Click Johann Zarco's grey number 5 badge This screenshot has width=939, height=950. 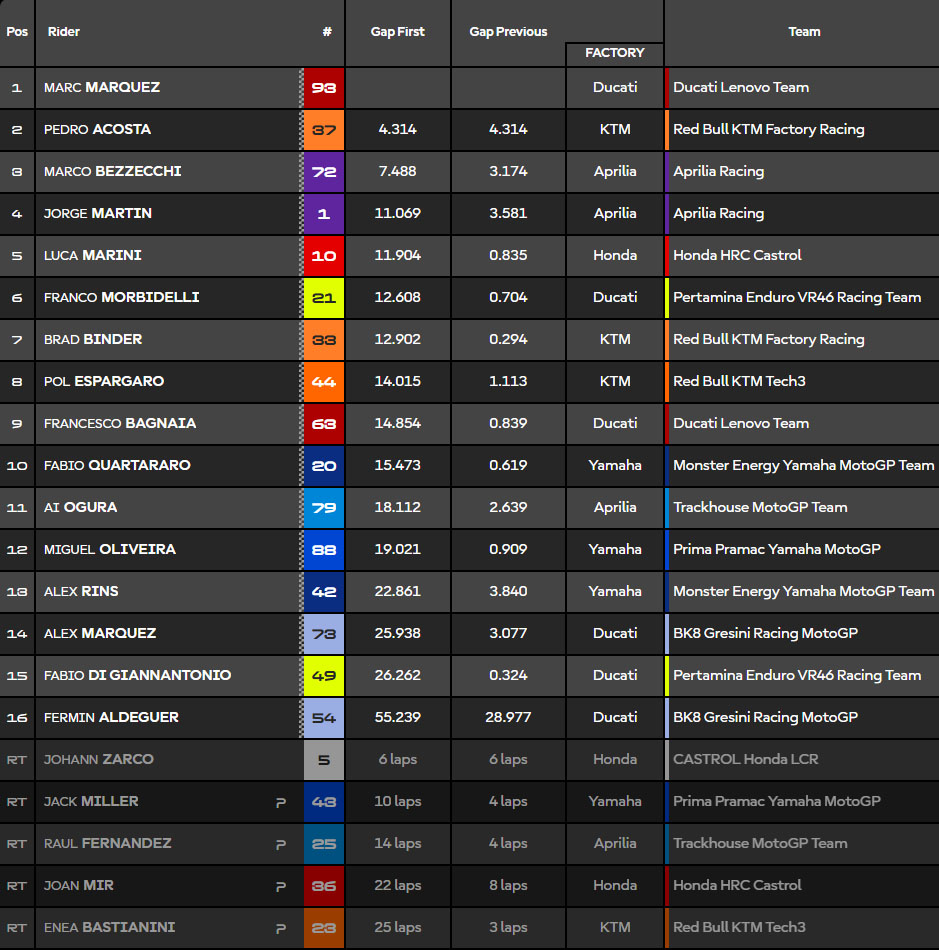coord(323,760)
